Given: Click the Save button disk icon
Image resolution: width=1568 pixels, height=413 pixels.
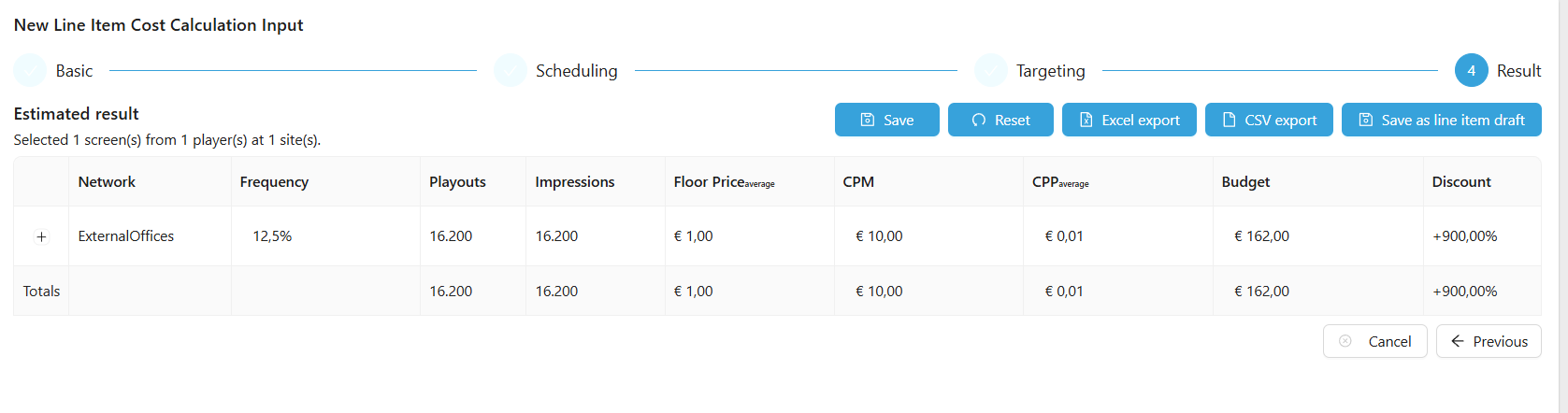Looking at the screenshot, I should [868, 120].
